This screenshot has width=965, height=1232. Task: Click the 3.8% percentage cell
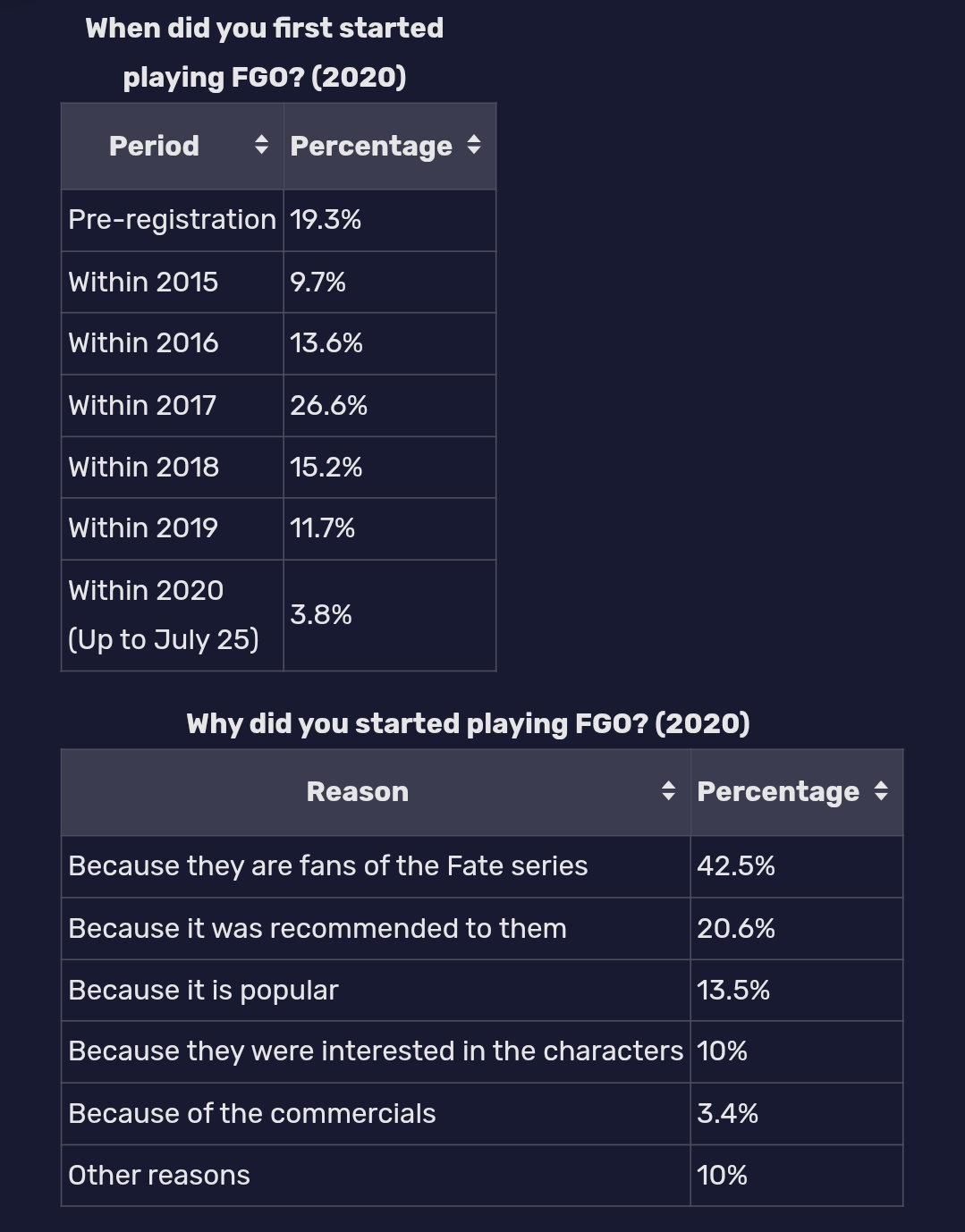390,615
